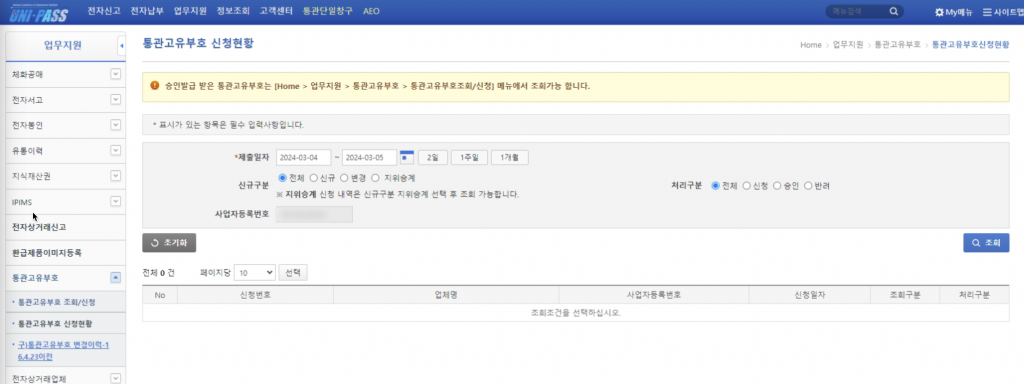Open the 정보조회 top menu
Screen dimensions: 1024x384
coord(233,12)
